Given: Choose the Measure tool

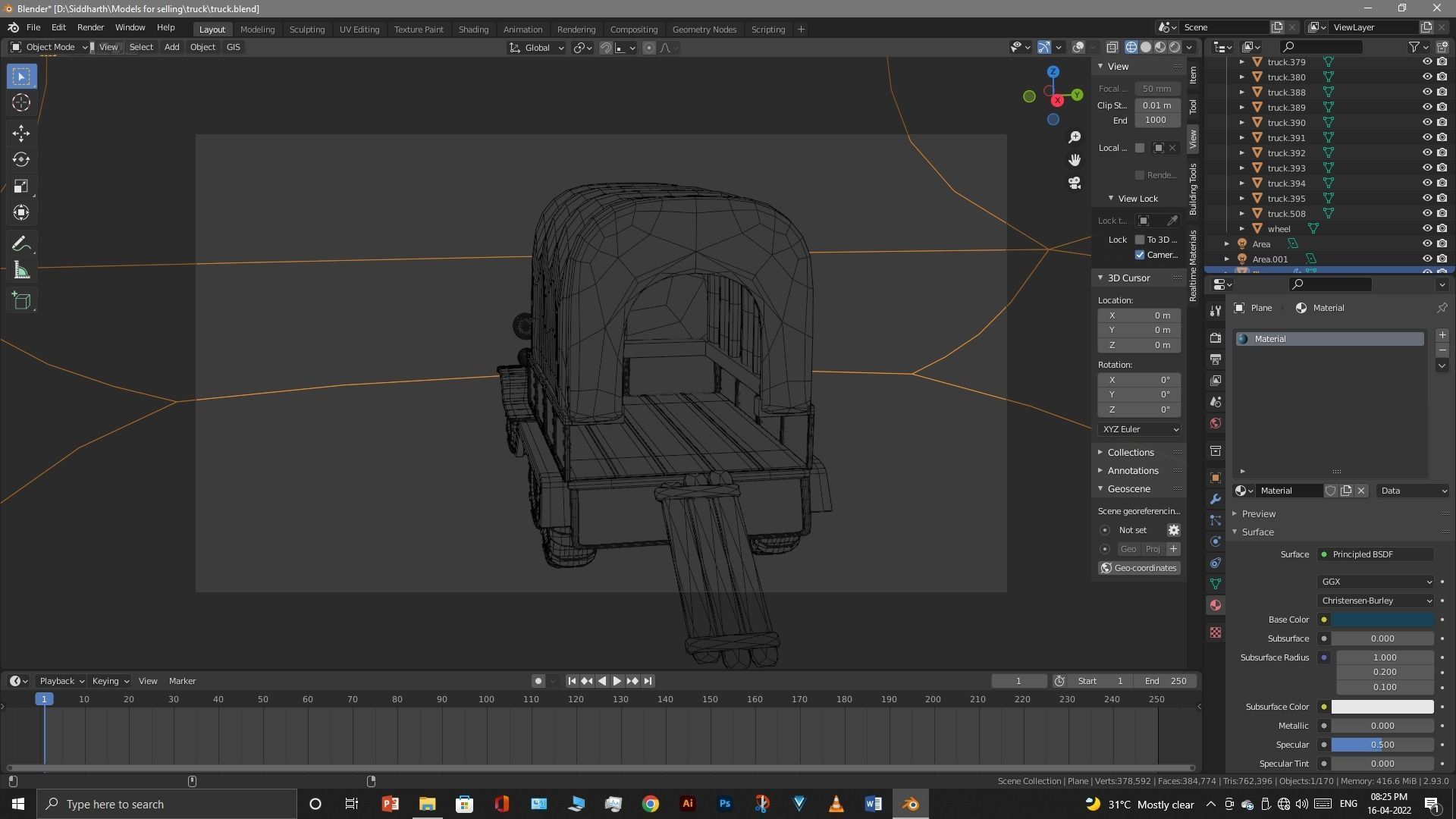Looking at the screenshot, I should pyautogui.click(x=21, y=271).
